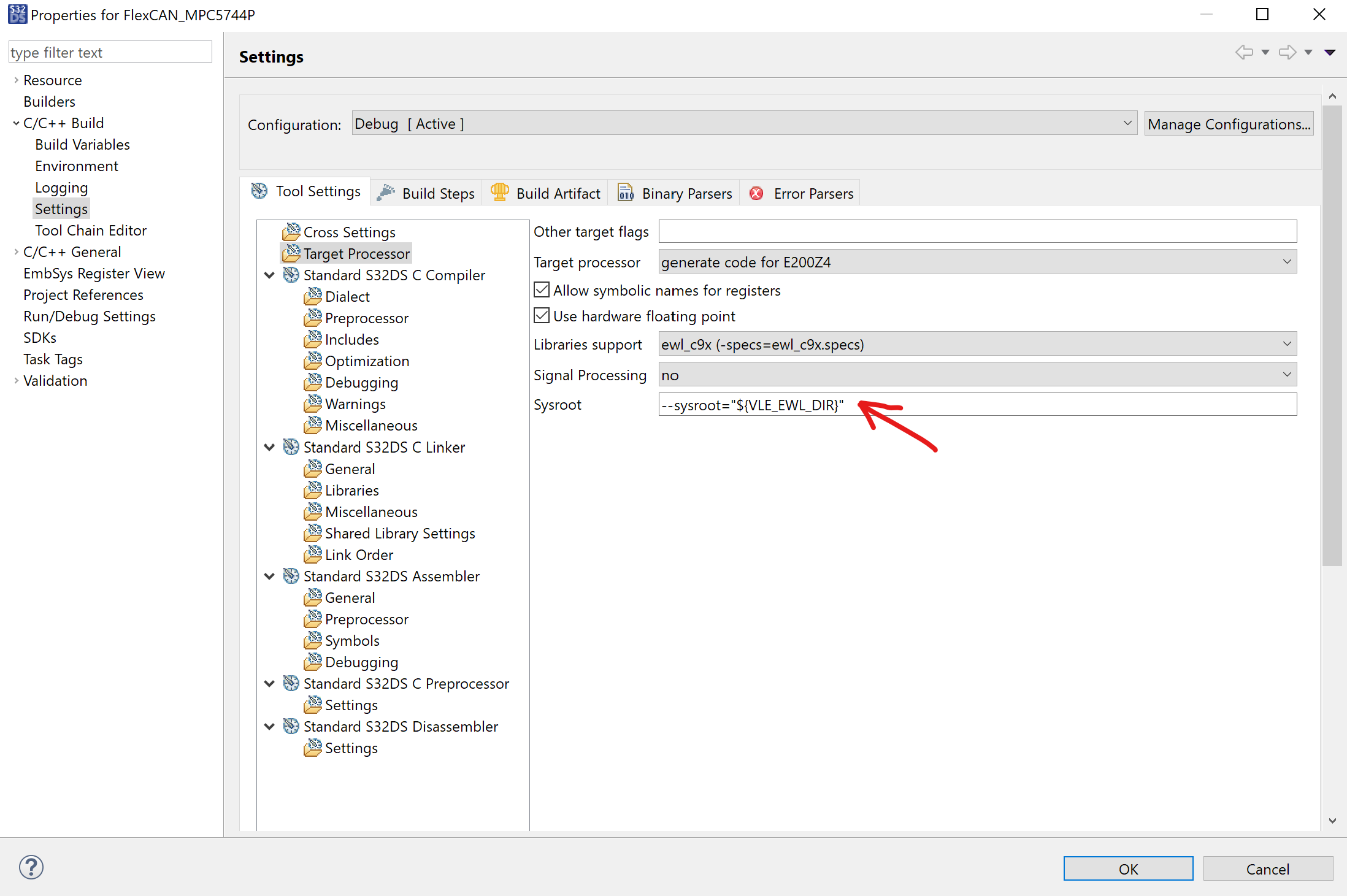Uncheck Allow symbolic names for registers
Screen dimensions: 1347x896
pyautogui.click(x=541, y=289)
